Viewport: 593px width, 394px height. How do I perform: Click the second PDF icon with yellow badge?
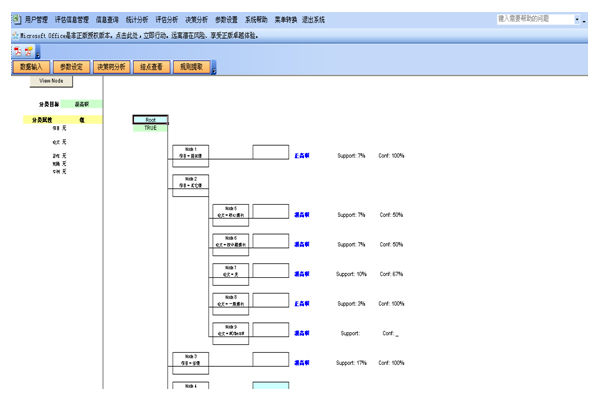pos(29,51)
